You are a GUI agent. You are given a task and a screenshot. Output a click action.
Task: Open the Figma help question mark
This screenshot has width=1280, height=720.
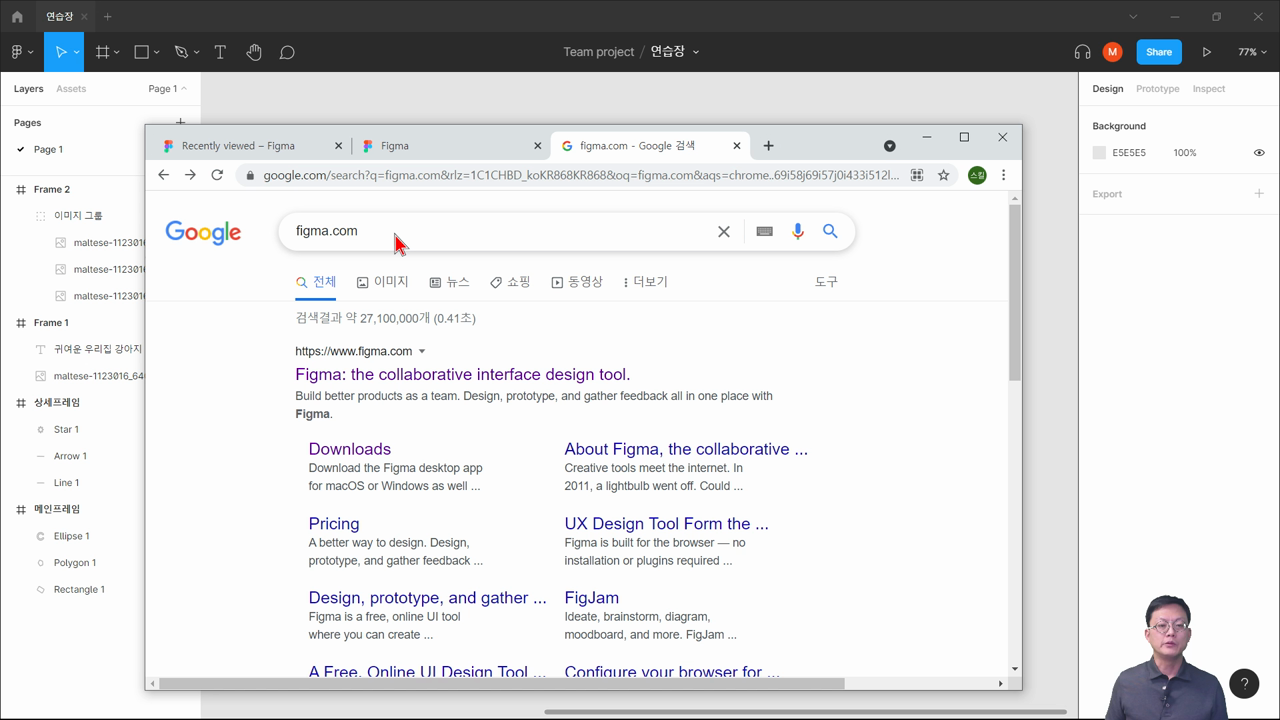pos(1244,684)
